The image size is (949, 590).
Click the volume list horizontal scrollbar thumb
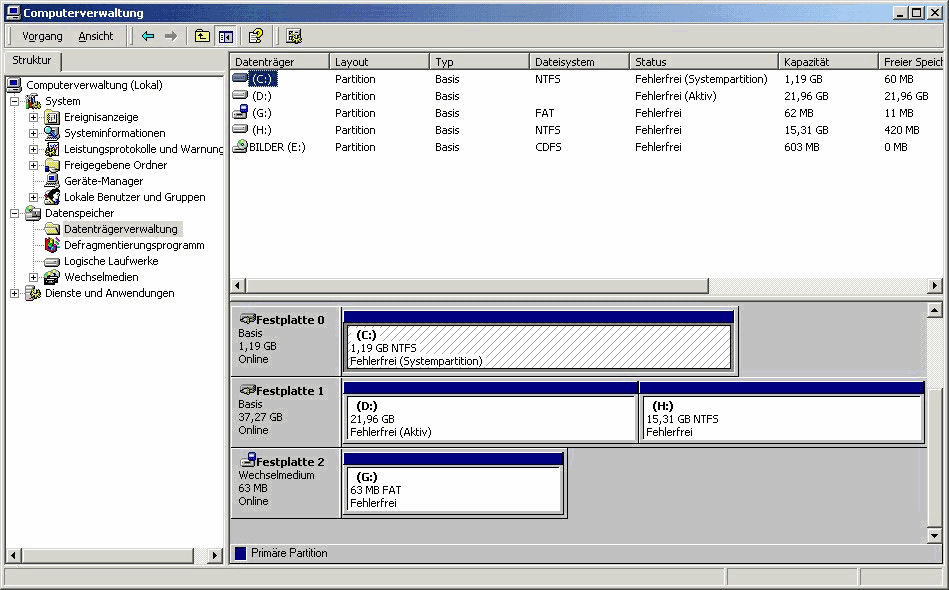pos(477,286)
